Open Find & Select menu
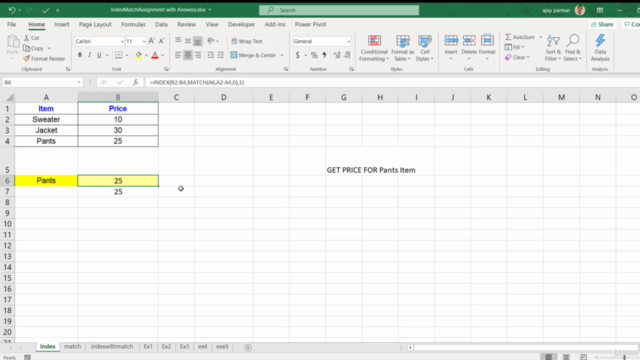This screenshot has height=360, width=640. pos(573,48)
